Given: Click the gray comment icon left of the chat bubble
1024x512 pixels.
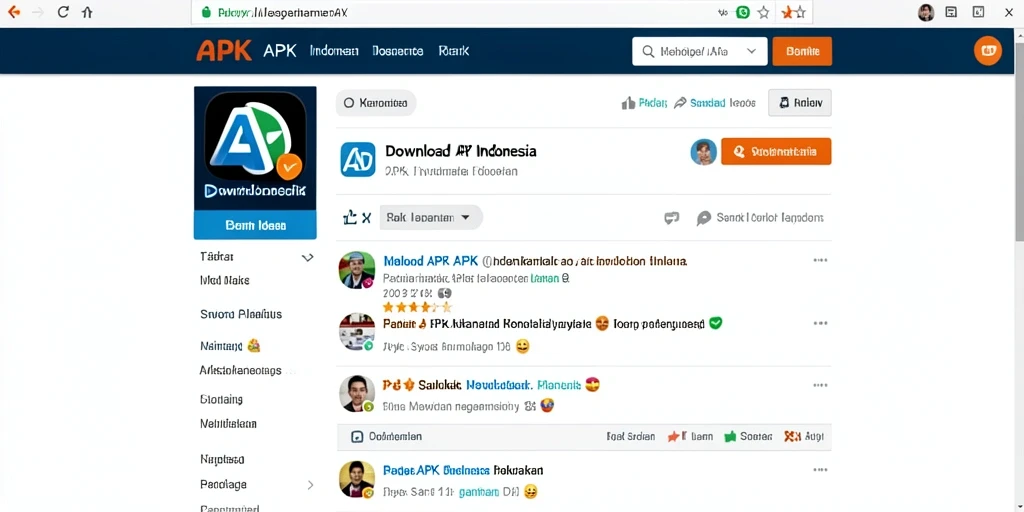Looking at the screenshot, I should pyautogui.click(x=671, y=218).
